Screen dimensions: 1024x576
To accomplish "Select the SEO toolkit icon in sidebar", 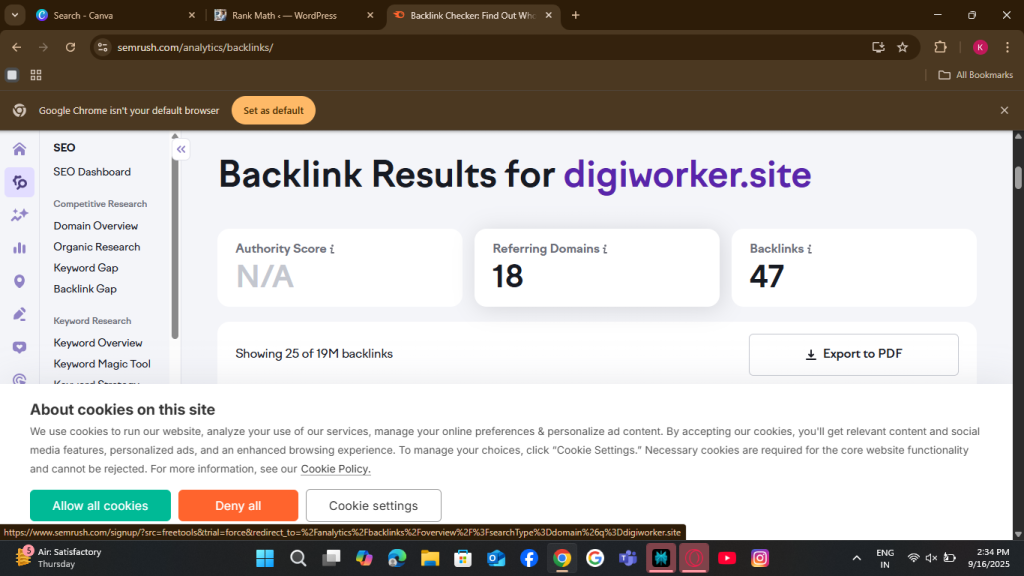I will (x=19, y=182).
